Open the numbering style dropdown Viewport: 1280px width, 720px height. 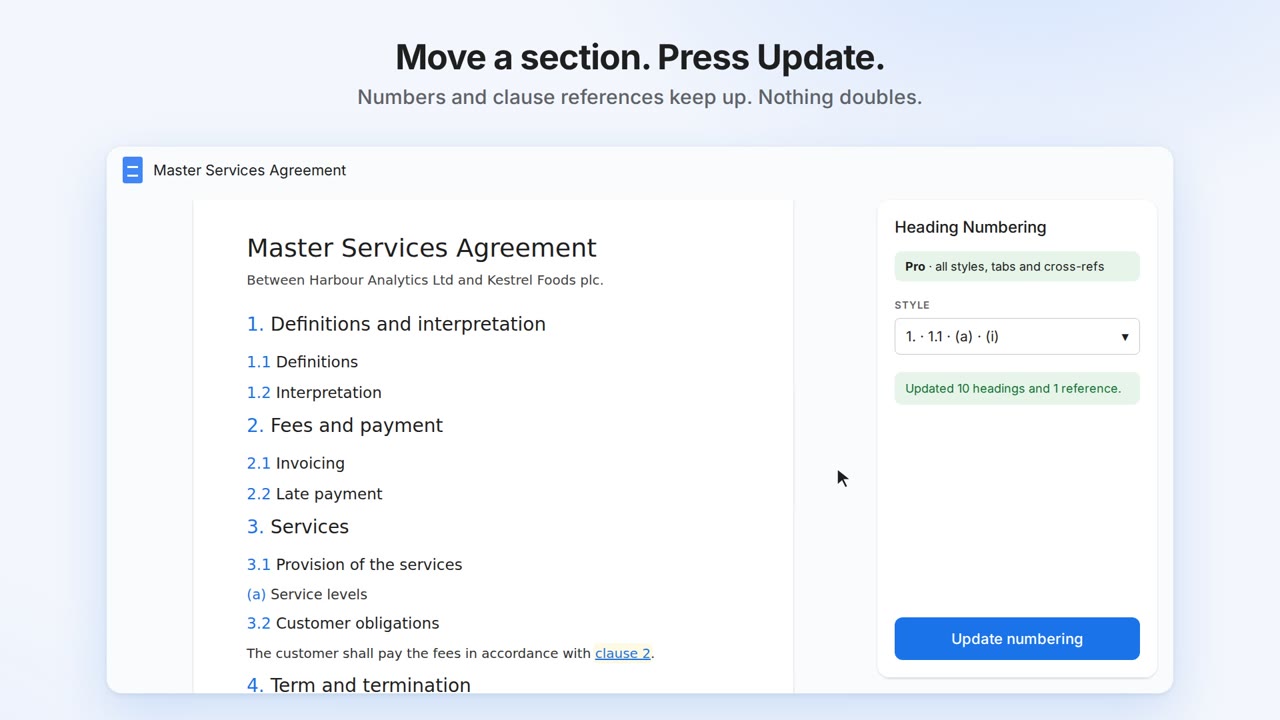pos(1017,336)
